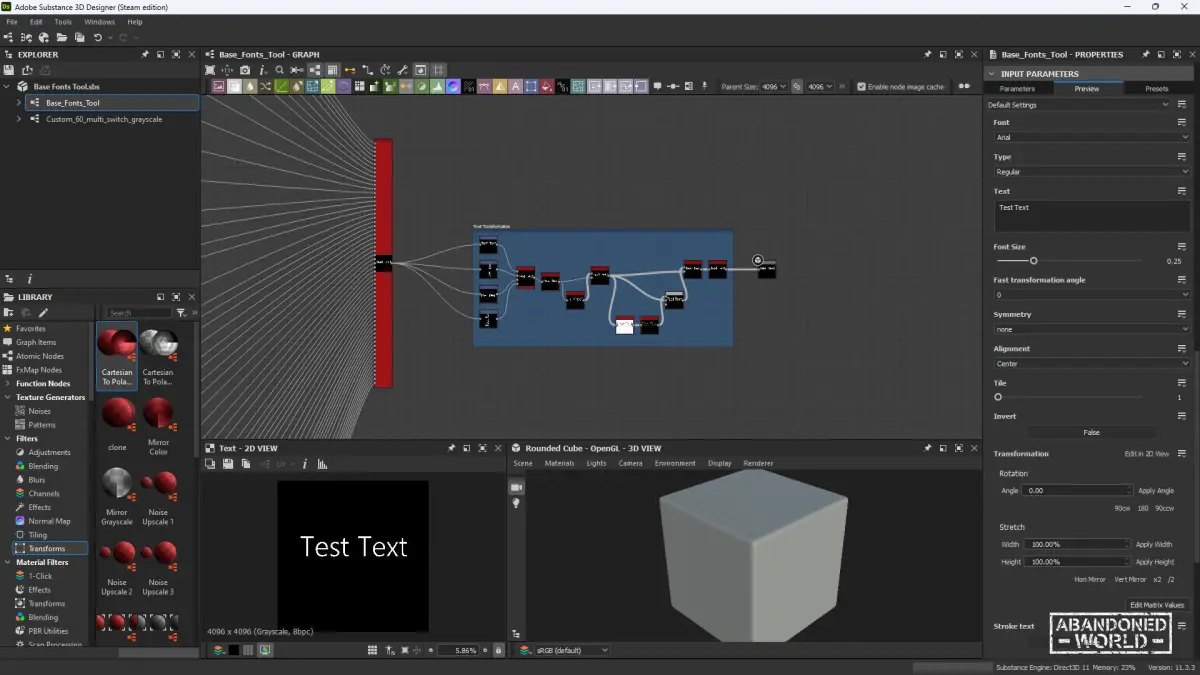Screen dimensions: 1200x675
Task: Enable node image cache checkbox
Action: [862, 87]
